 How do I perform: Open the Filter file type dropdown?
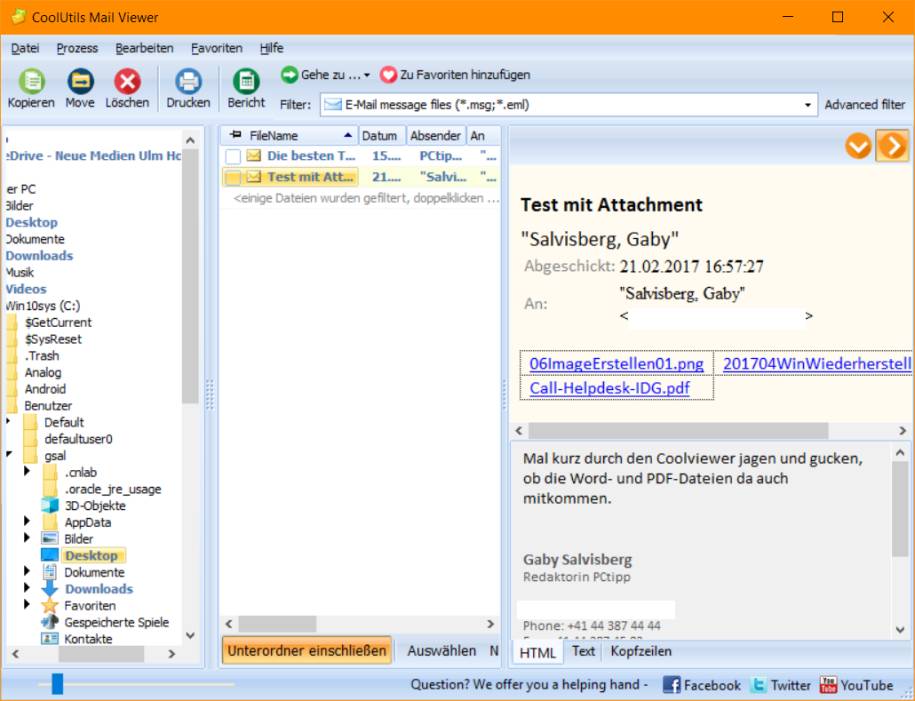tap(808, 105)
